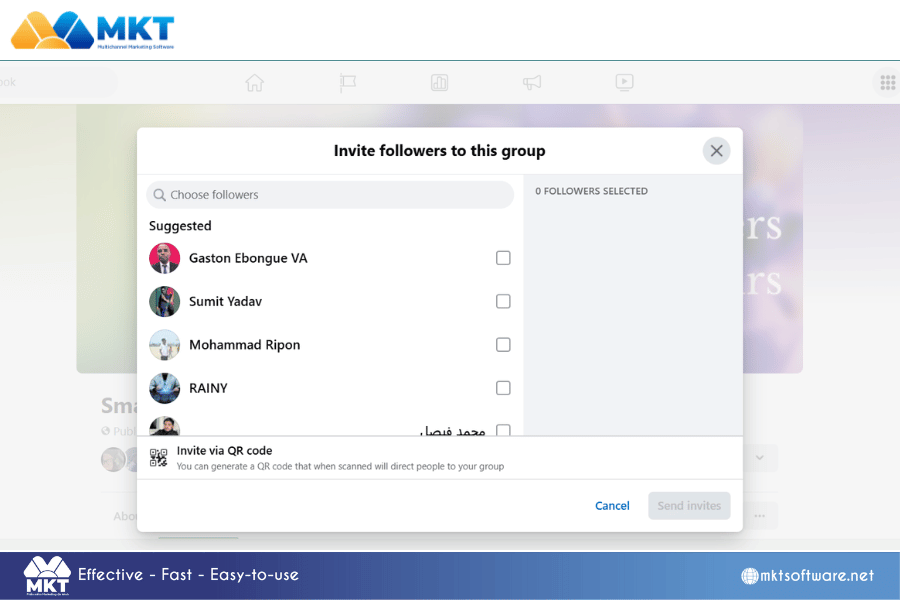The image size is (900, 600).
Task: Click the MKT logo in footer banner
Action: (x=47, y=575)
